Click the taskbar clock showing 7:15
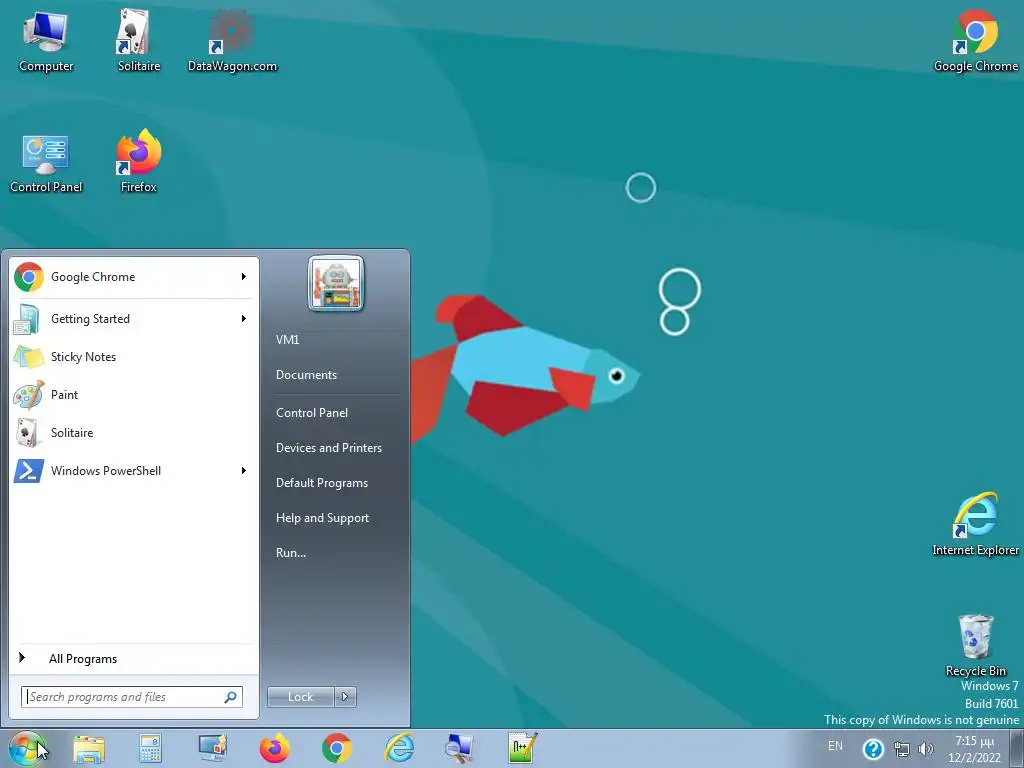This screenshot has width=1024, height=768. tap(974, 749)
